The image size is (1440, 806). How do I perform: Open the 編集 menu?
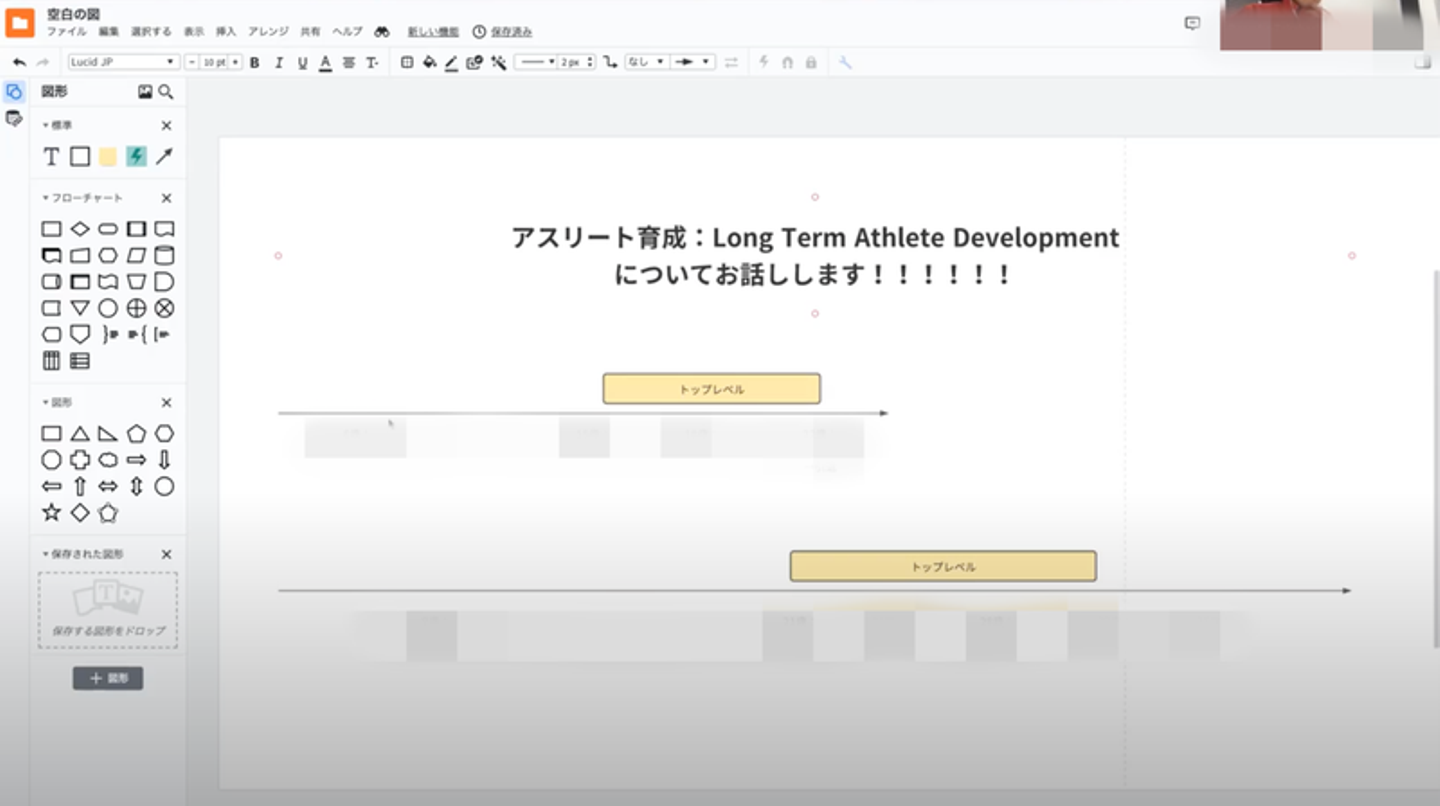pyautogui.click(x=109, y=32)
